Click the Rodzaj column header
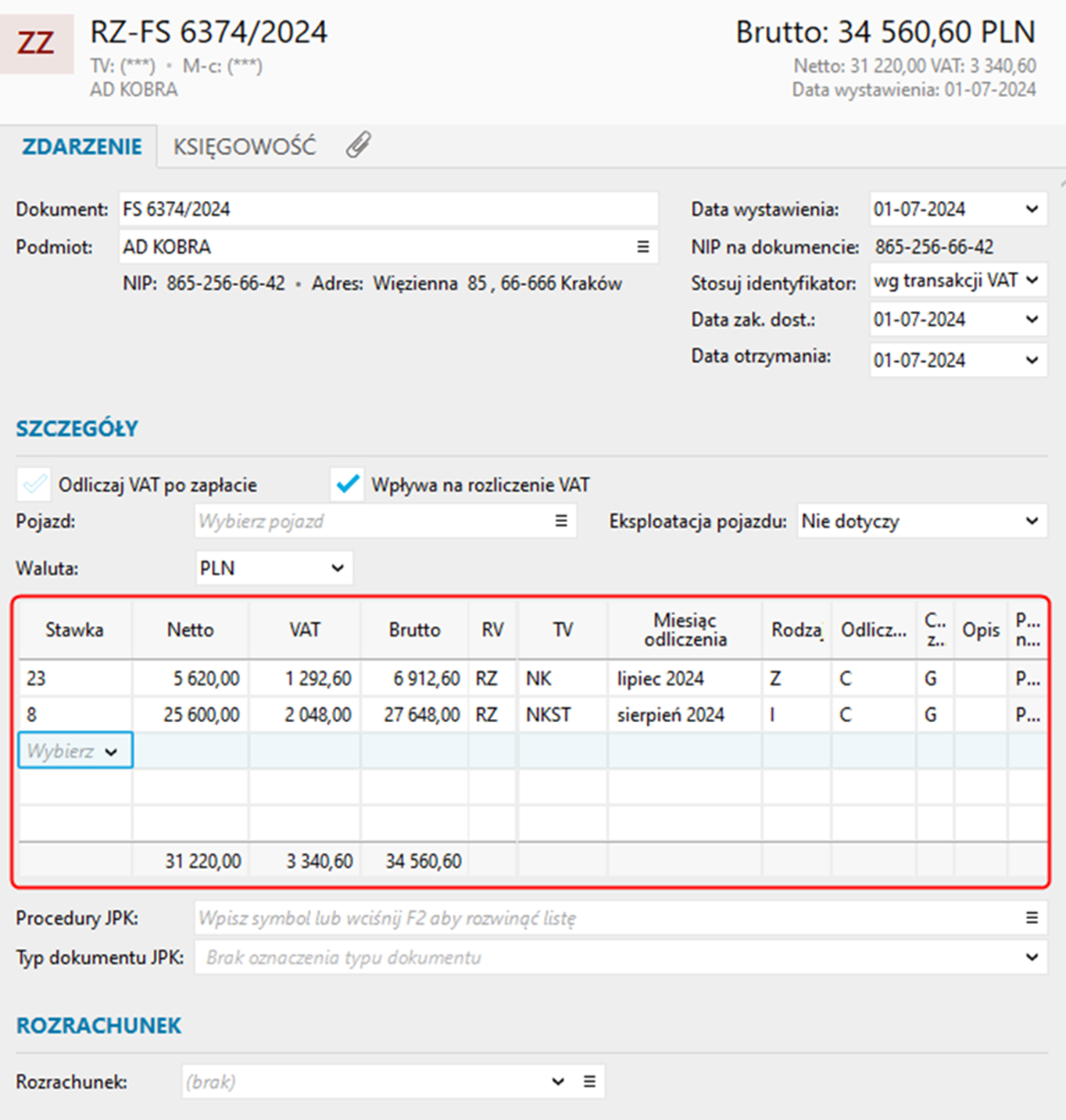 (x=797, y=630)
